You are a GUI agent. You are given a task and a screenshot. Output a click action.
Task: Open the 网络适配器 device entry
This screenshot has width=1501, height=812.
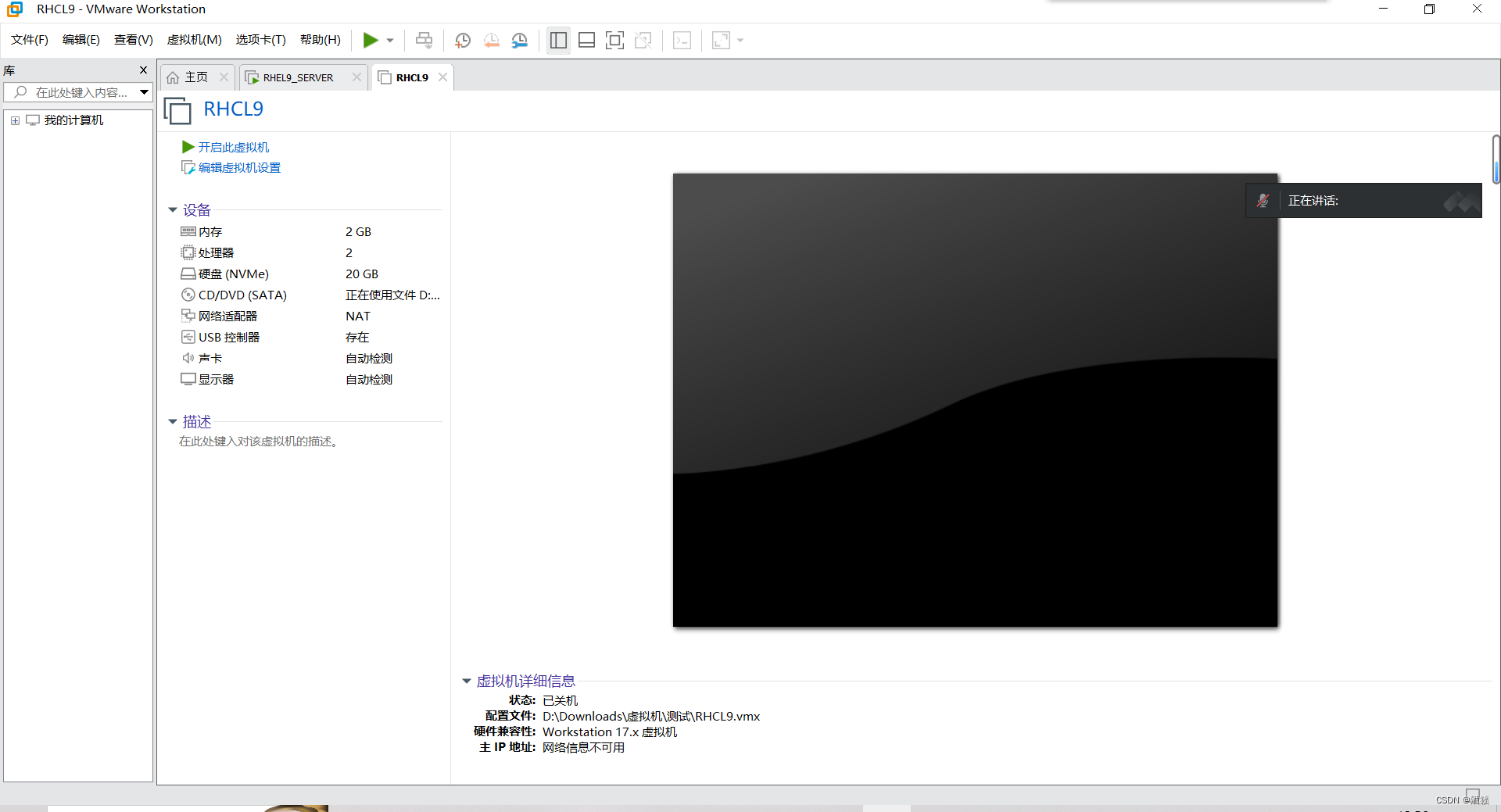click(227, 317)
